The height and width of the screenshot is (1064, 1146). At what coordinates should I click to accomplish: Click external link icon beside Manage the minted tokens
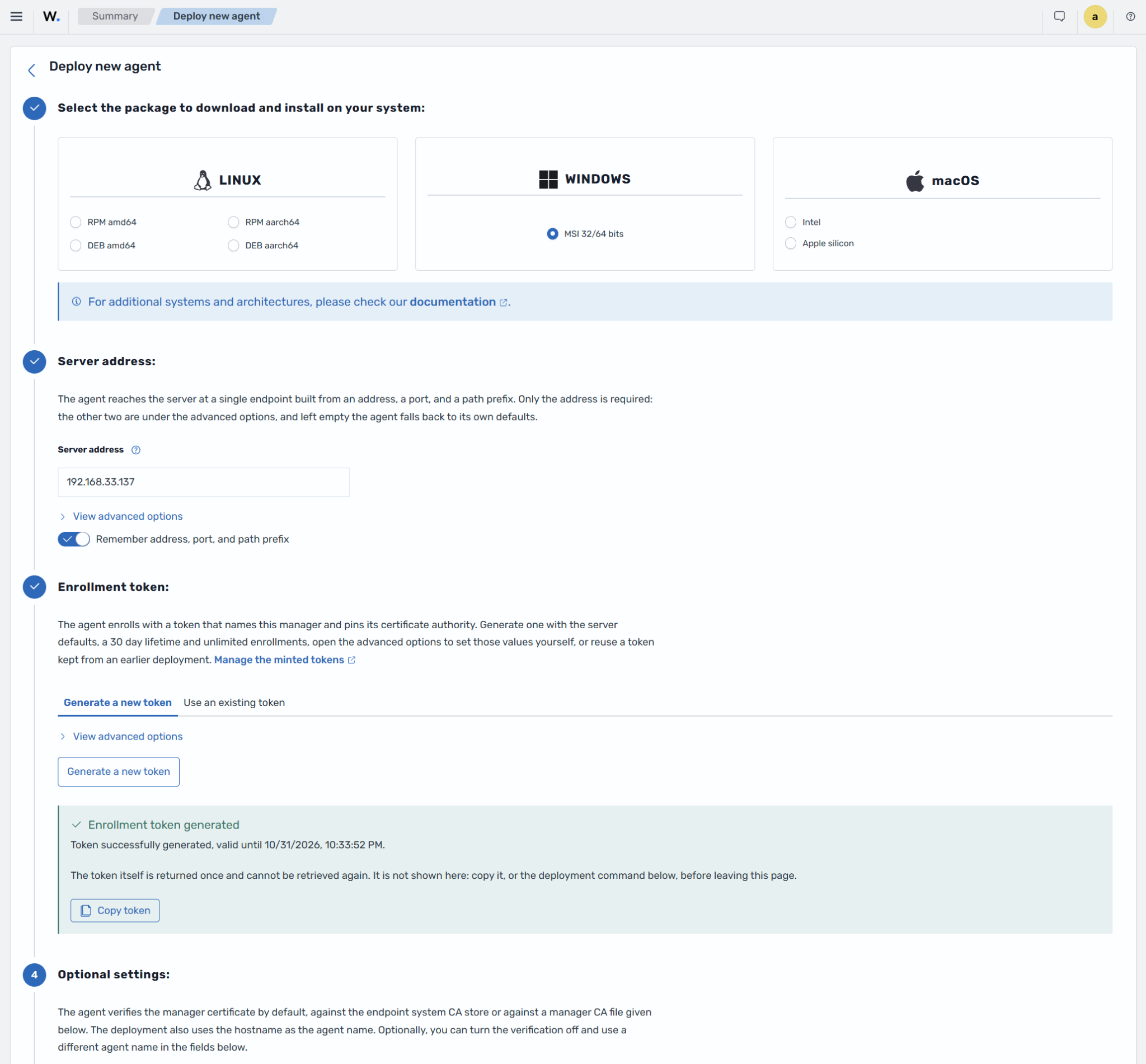[x=352, y=660]
